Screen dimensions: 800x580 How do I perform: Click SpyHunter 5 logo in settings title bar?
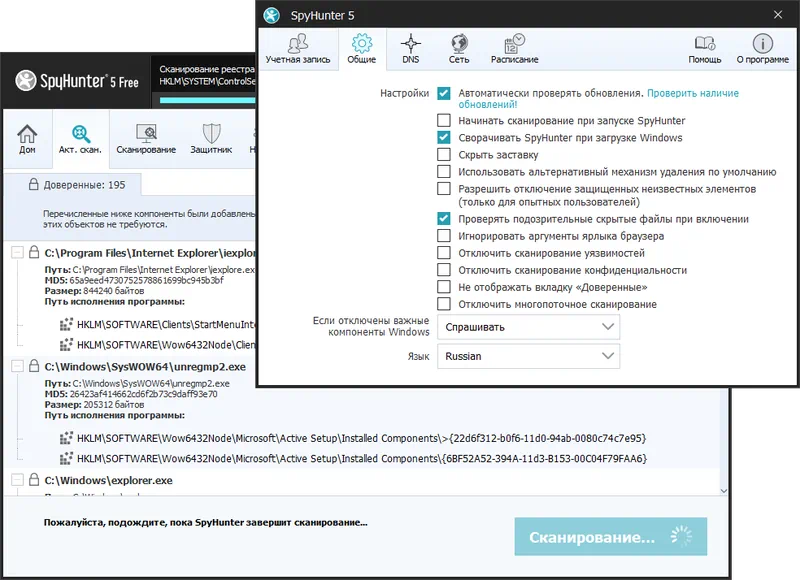[x=271, y=15]
